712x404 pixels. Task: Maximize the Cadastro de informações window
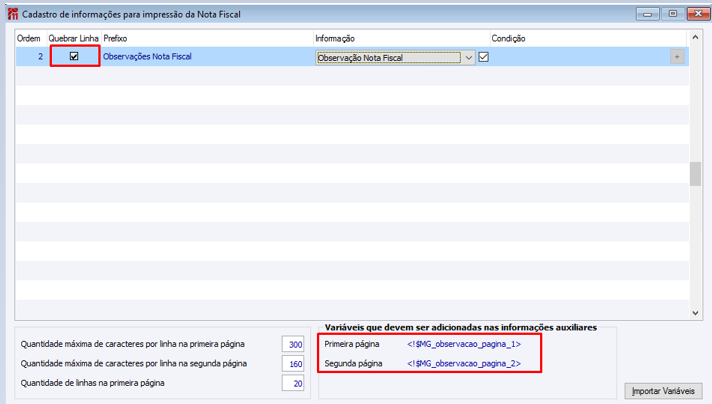click(x=673, y=14)
